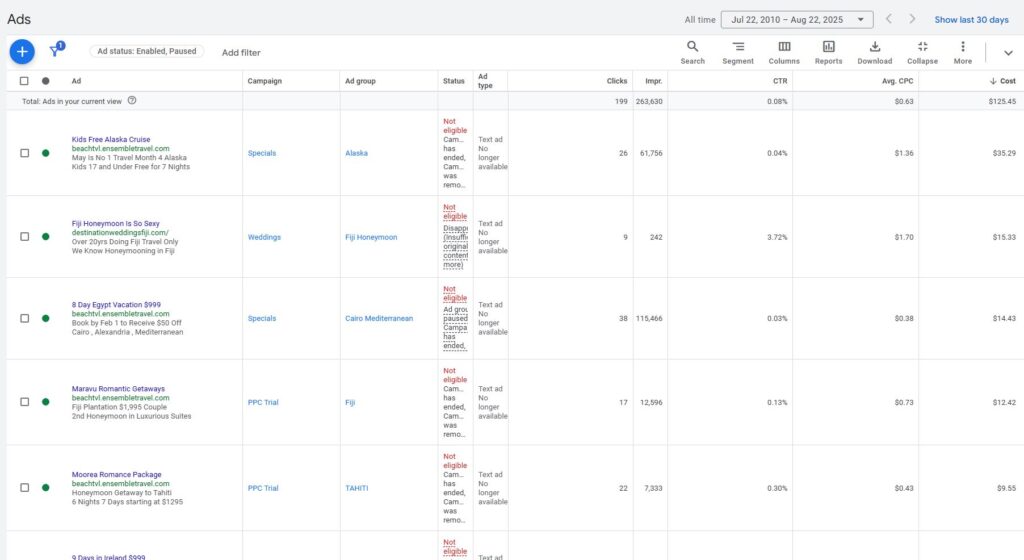The image size is (1024, 560).
Task: Click Add filter
Action: coord(241,52)
